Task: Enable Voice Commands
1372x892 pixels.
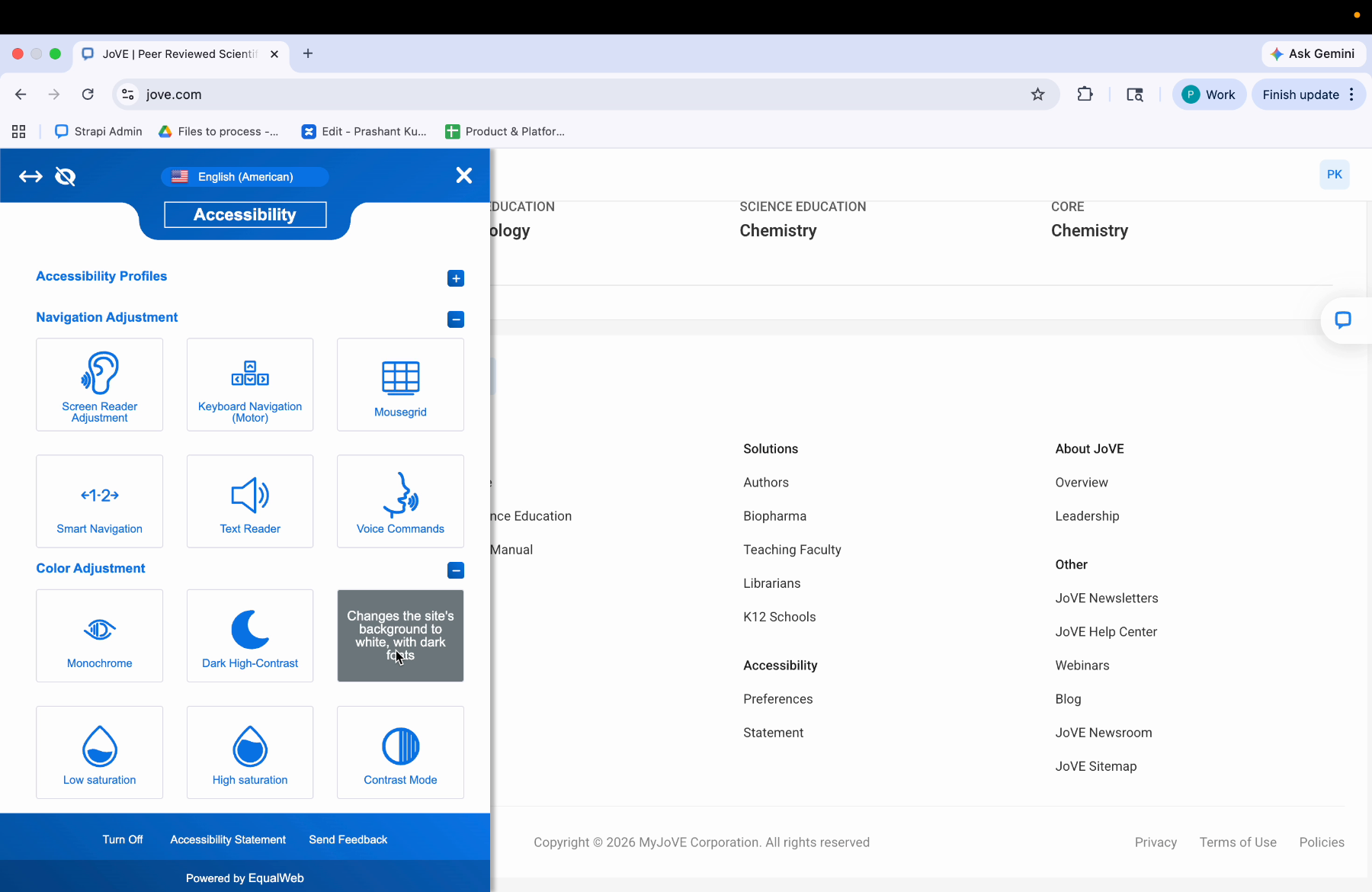Action: 400,501
